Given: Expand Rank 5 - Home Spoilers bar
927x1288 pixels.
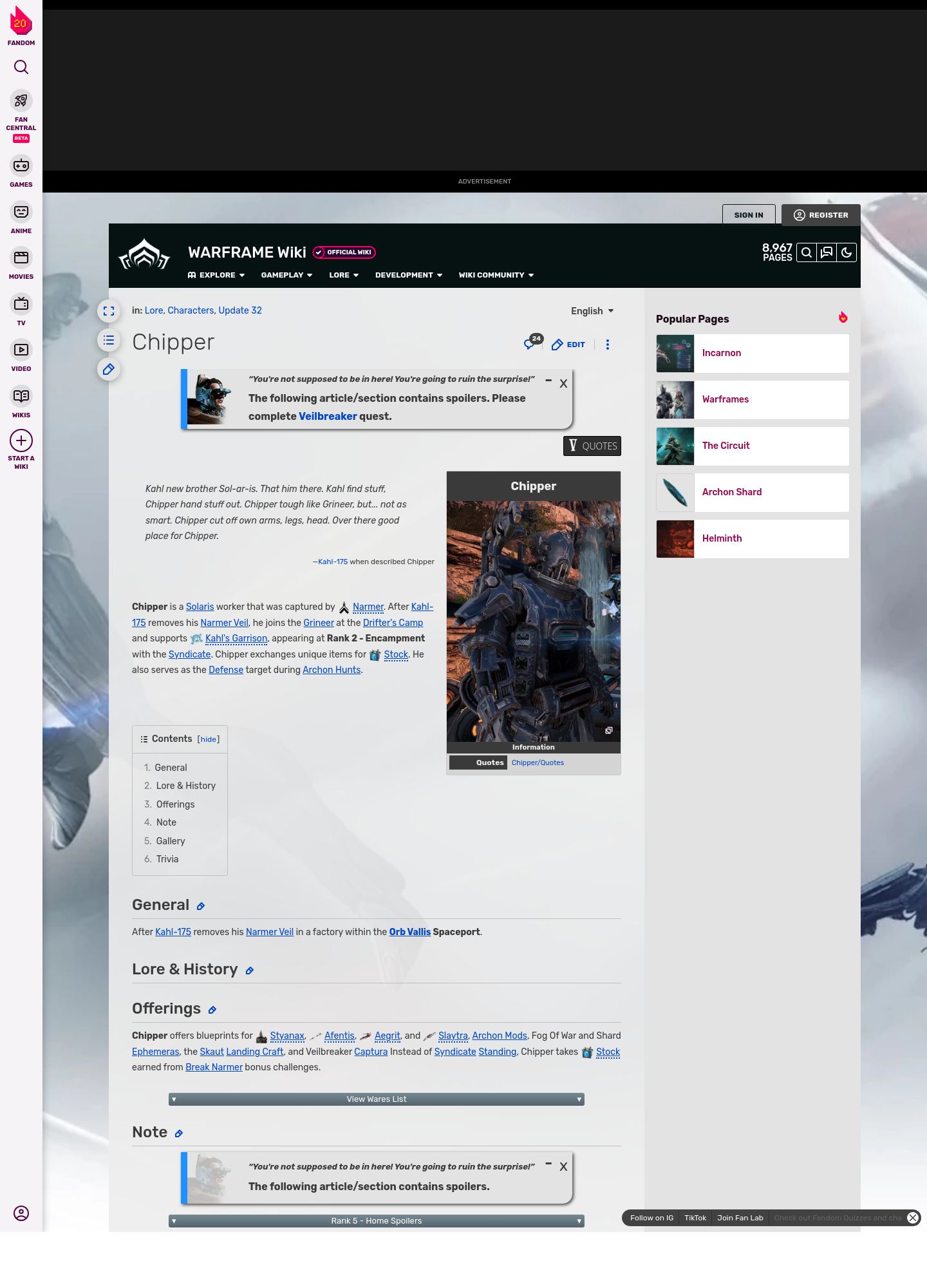Looking at the screenshot, I should pos(377,1221).
